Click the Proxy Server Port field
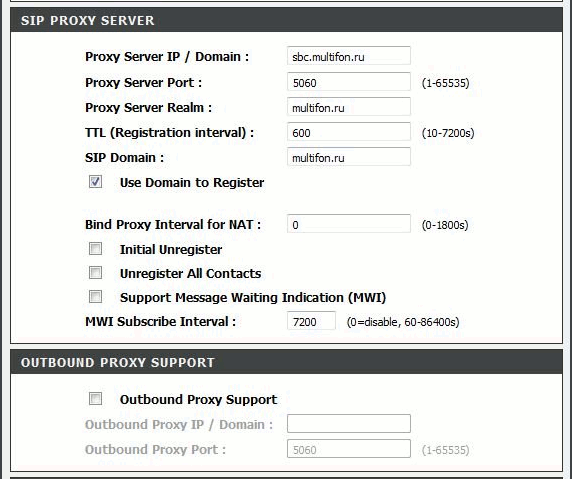 [x=348, y=82]
